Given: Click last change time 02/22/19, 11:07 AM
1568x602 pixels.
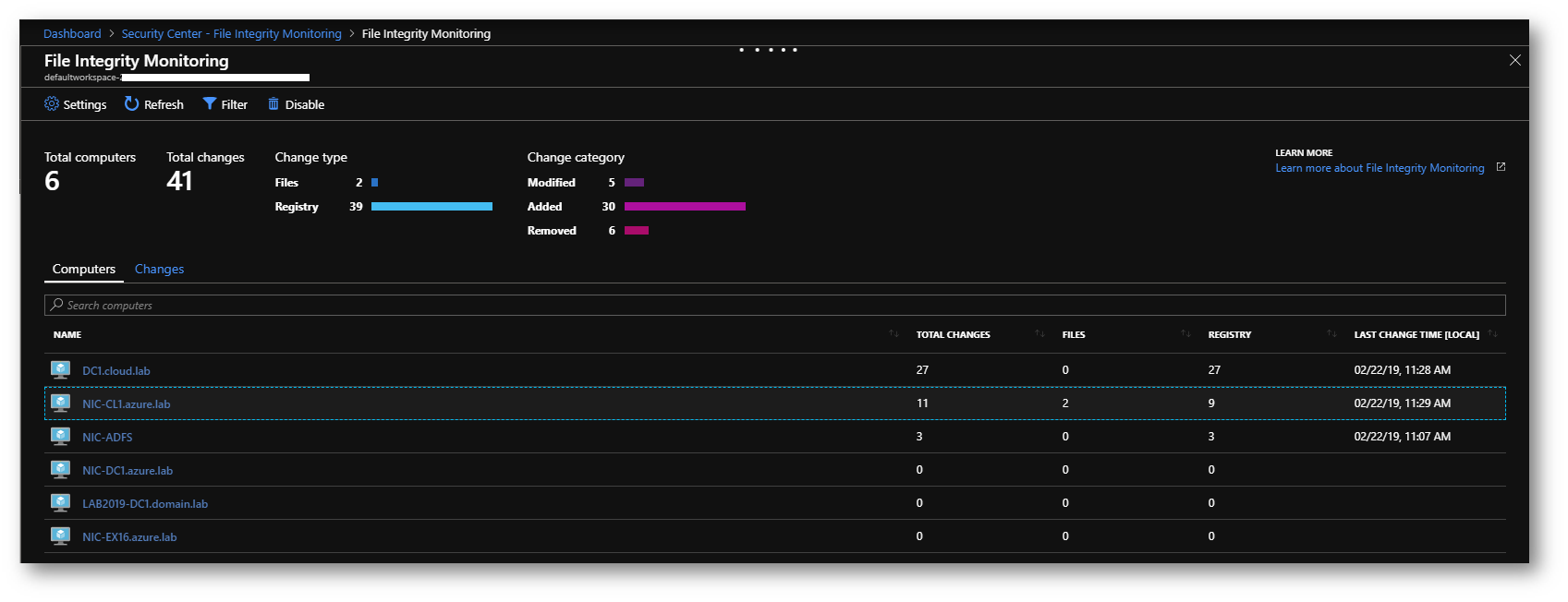Looking at the screenshot, I should point(1402,437).
